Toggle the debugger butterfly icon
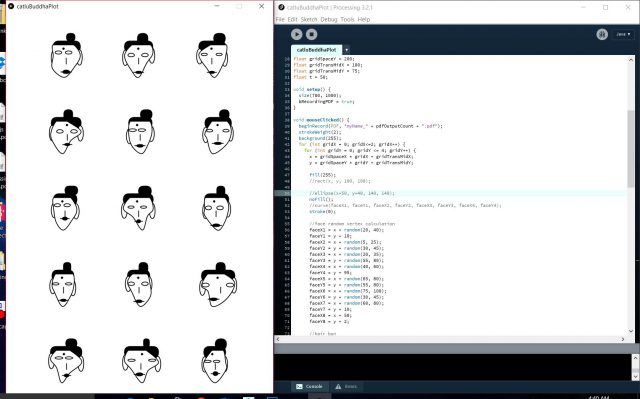This screenshot has width=640, height=399. 602,34
